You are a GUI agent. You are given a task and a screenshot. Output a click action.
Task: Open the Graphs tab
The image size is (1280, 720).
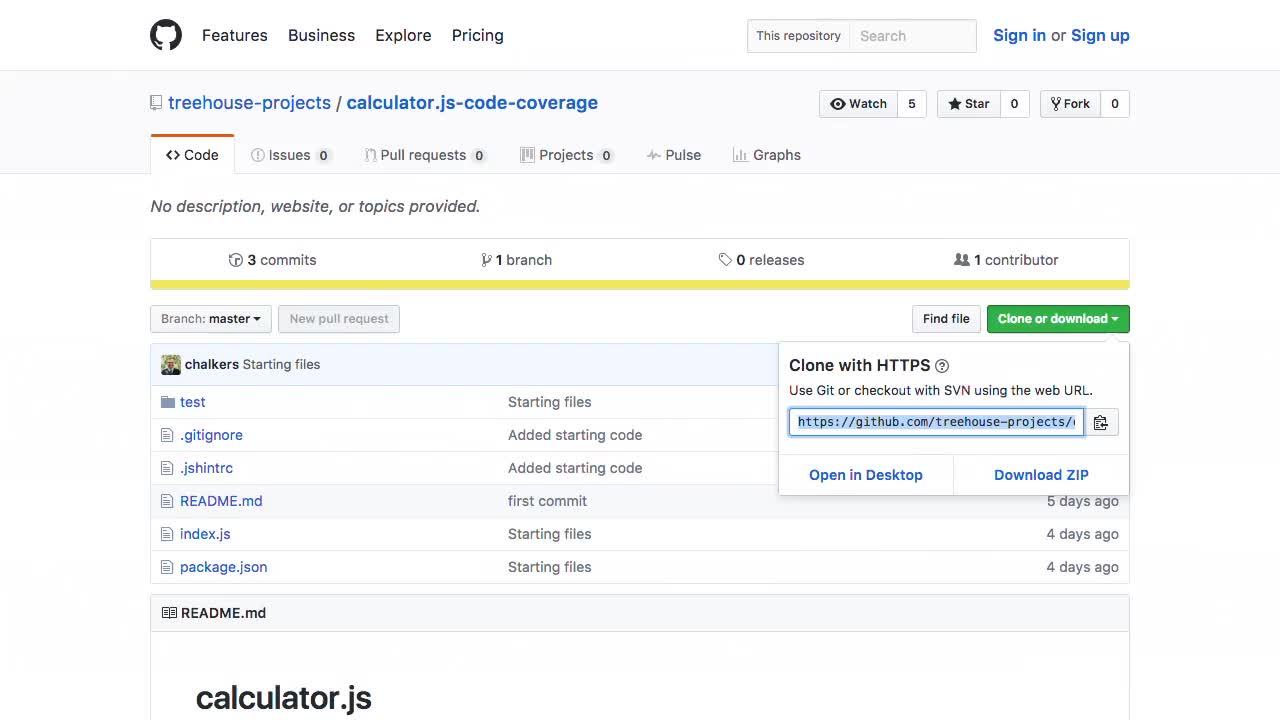coord(767,155)
